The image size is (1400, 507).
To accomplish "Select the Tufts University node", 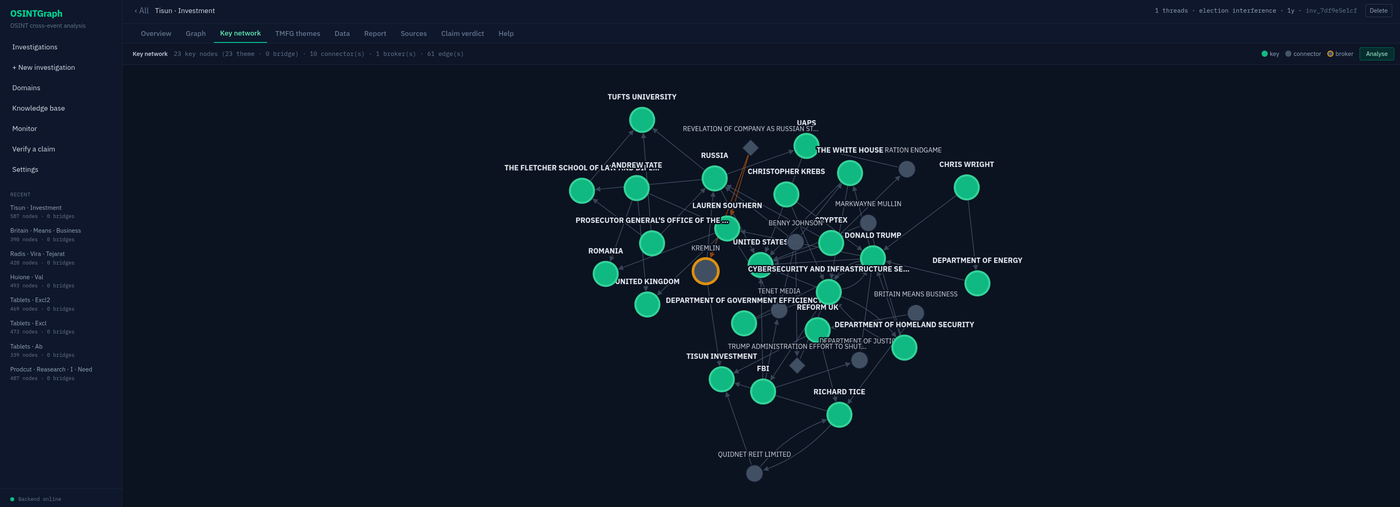I will point(642,120).
